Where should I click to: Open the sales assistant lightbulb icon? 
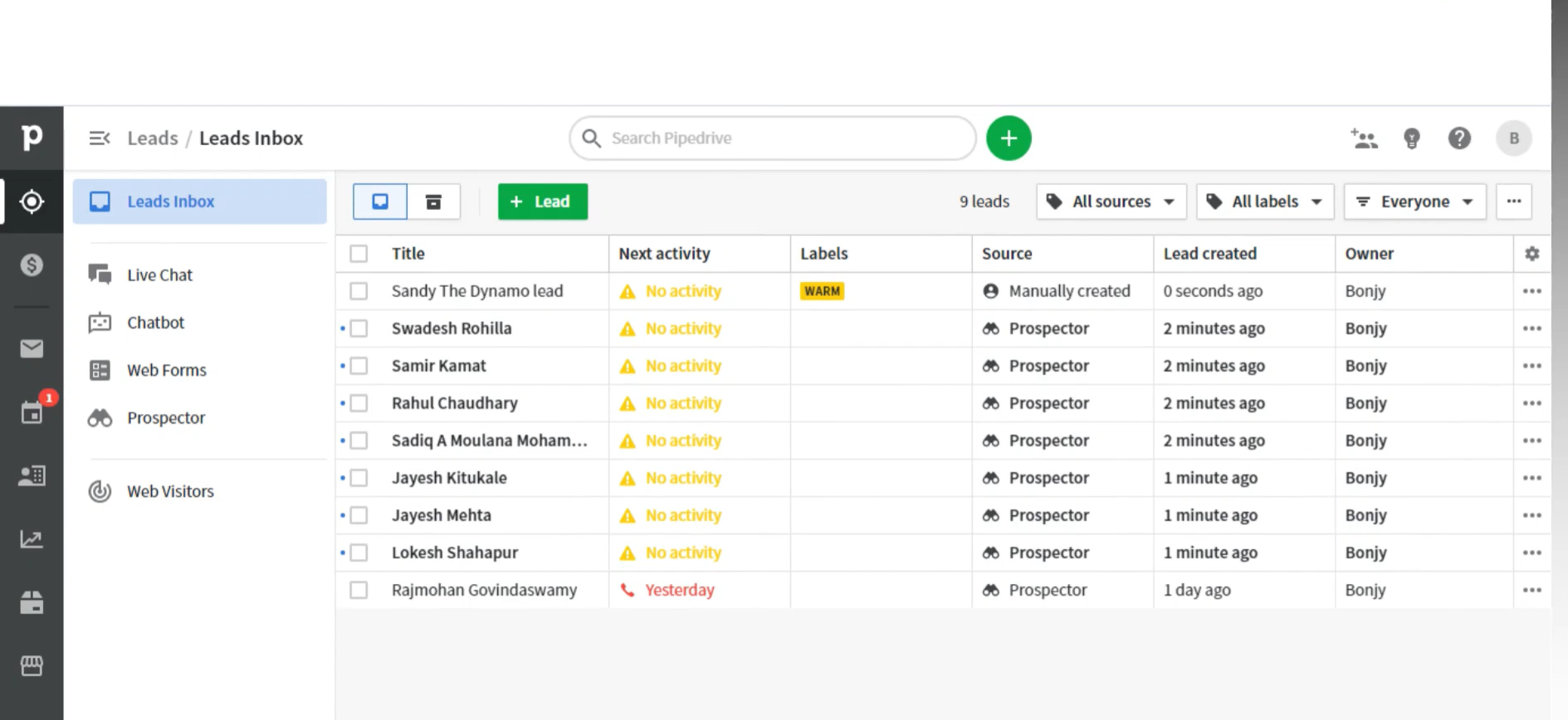(x=1411, y=138)
